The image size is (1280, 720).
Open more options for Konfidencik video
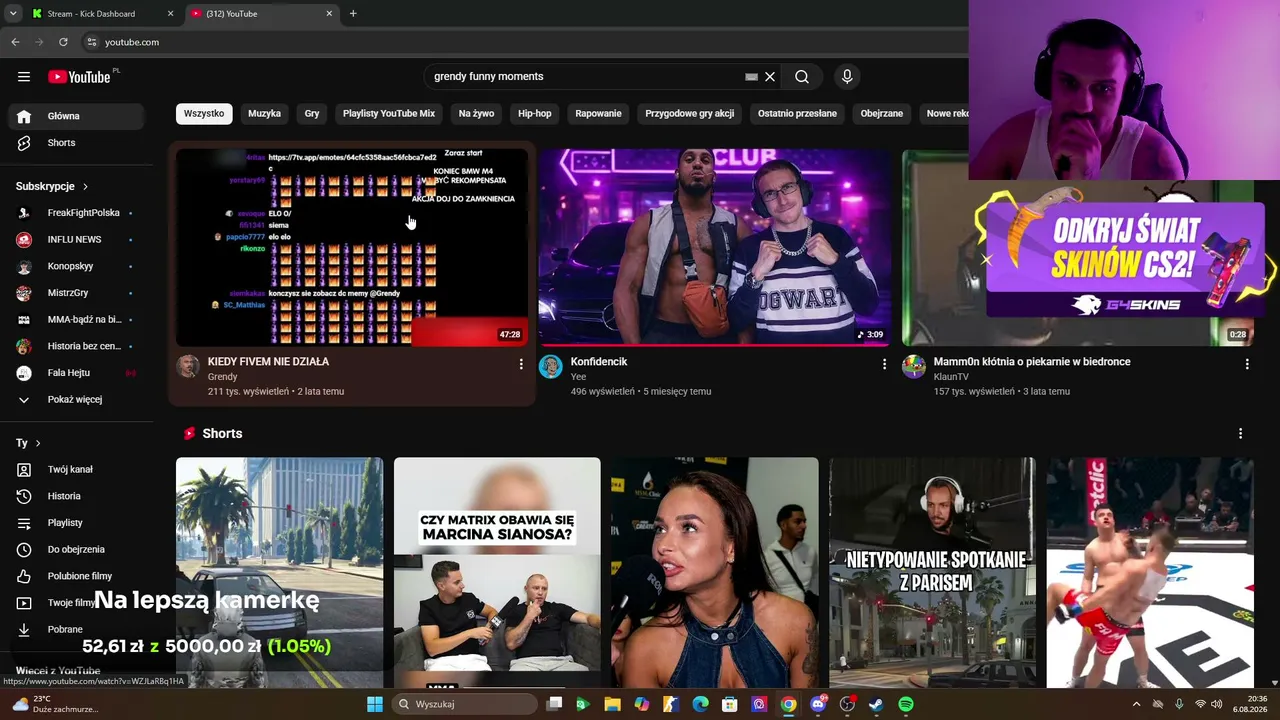[x=884, y=364]
